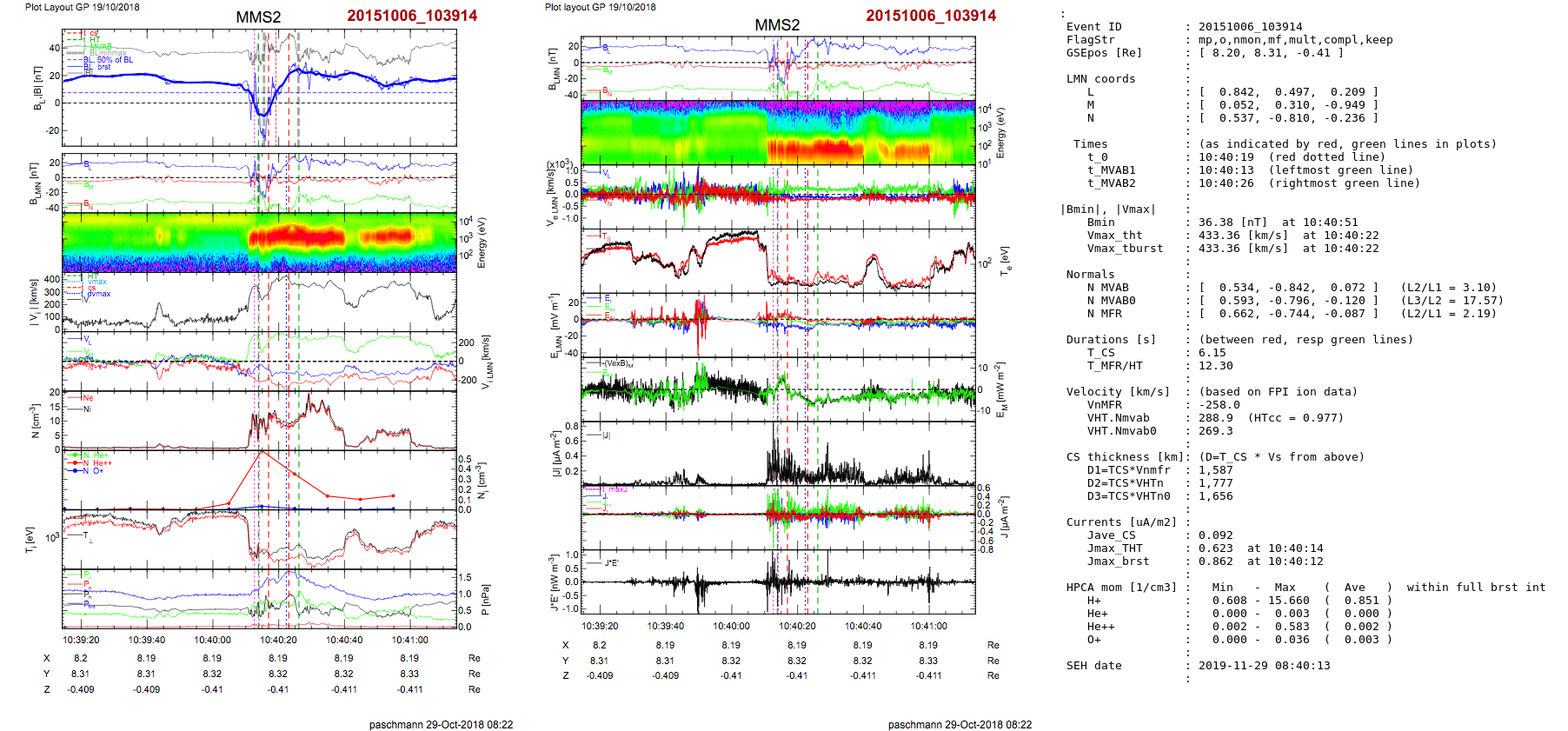Click the 'Event ID' label in the summary text

(x=1094, y=27)
